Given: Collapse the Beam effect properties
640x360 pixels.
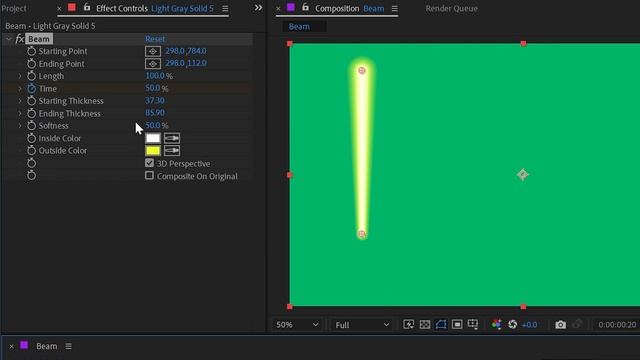Looking at the screenshot, I should click(8, 39).
